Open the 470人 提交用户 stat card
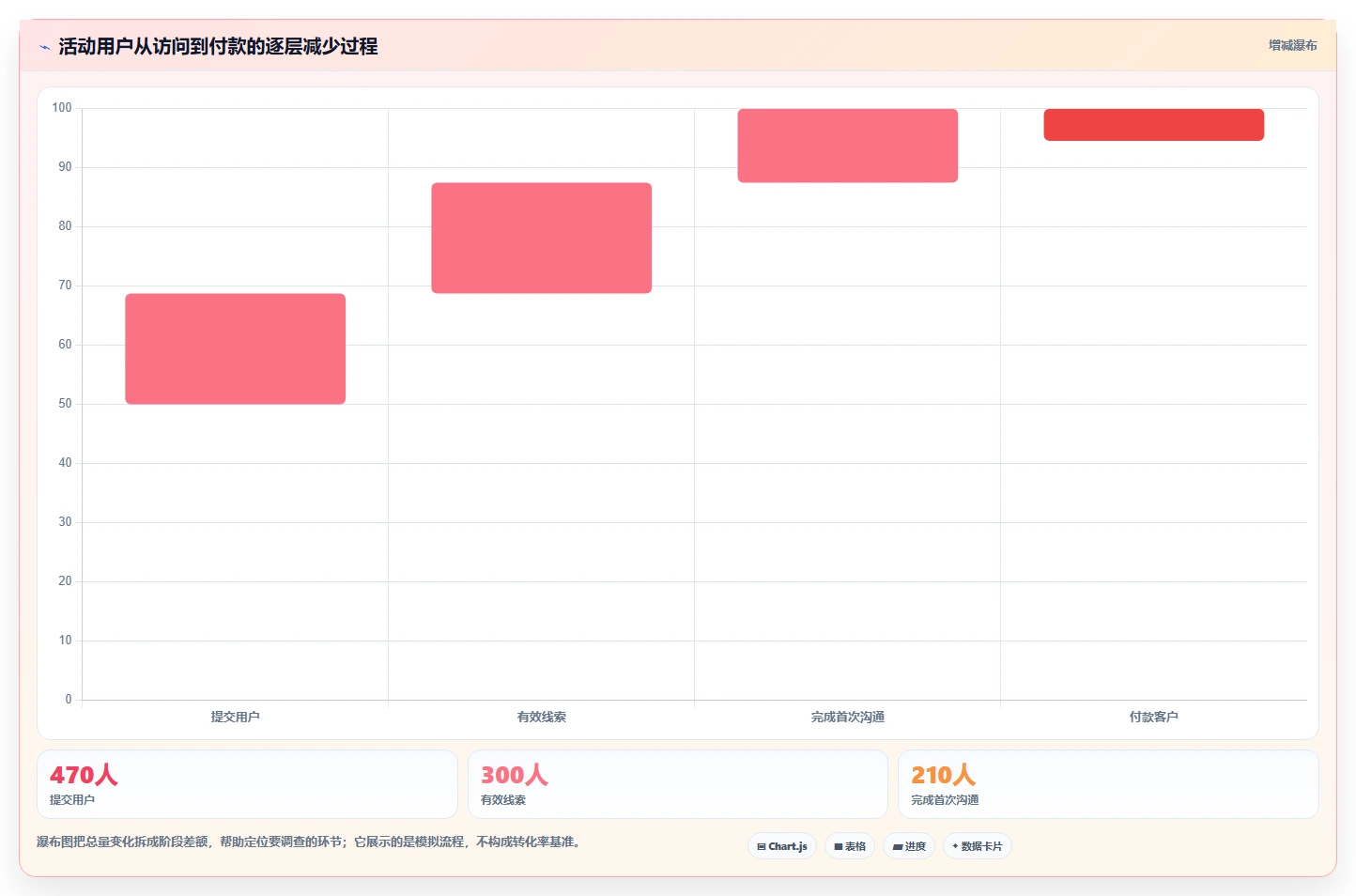This screenshot has width=1356, height=896. click(x=247, y=784)
